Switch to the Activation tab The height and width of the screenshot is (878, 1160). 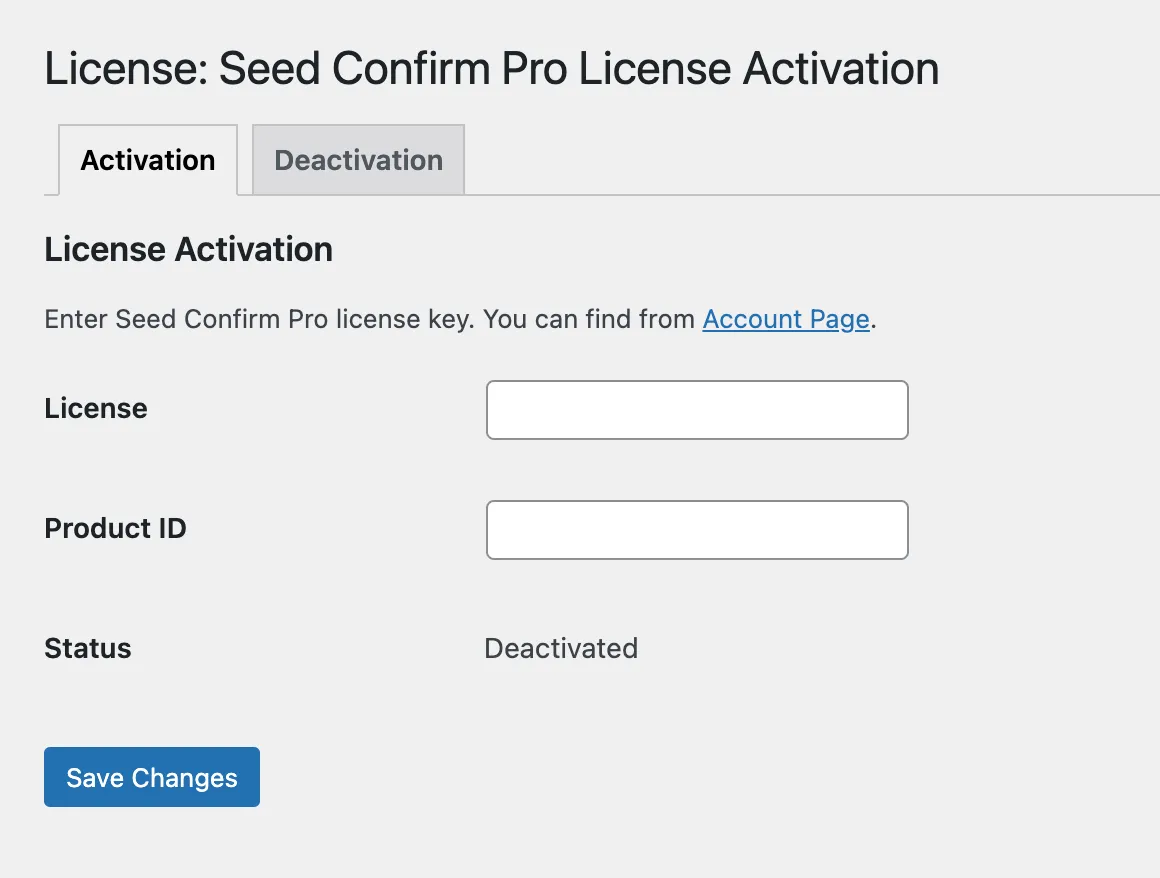click(148, 160)
